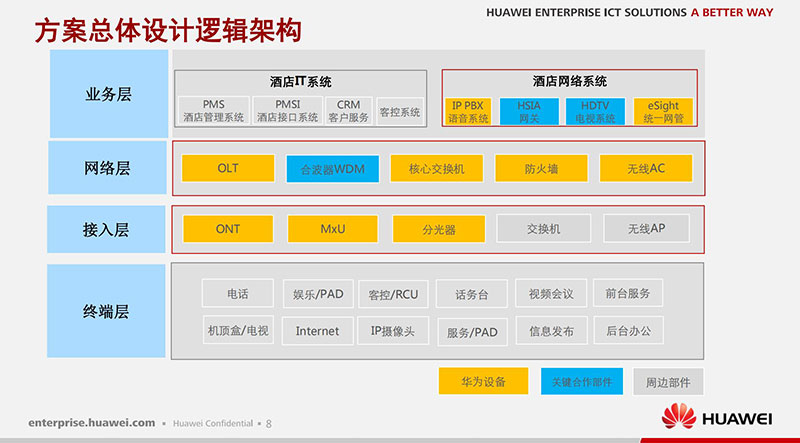Select the 话务台 terminal box

coord(471,294)
